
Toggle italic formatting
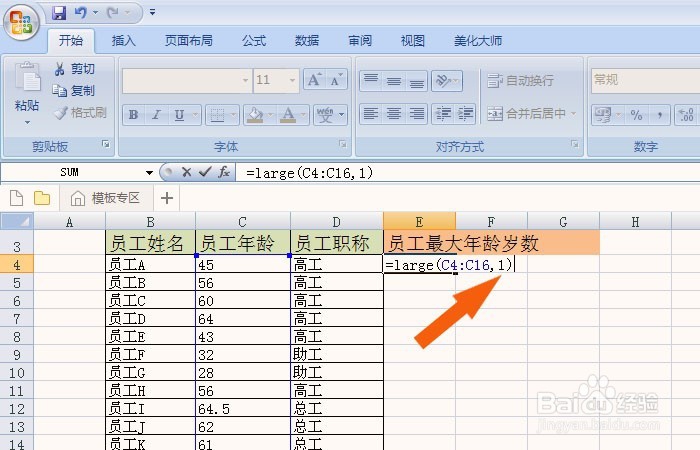tap(156, 115)
